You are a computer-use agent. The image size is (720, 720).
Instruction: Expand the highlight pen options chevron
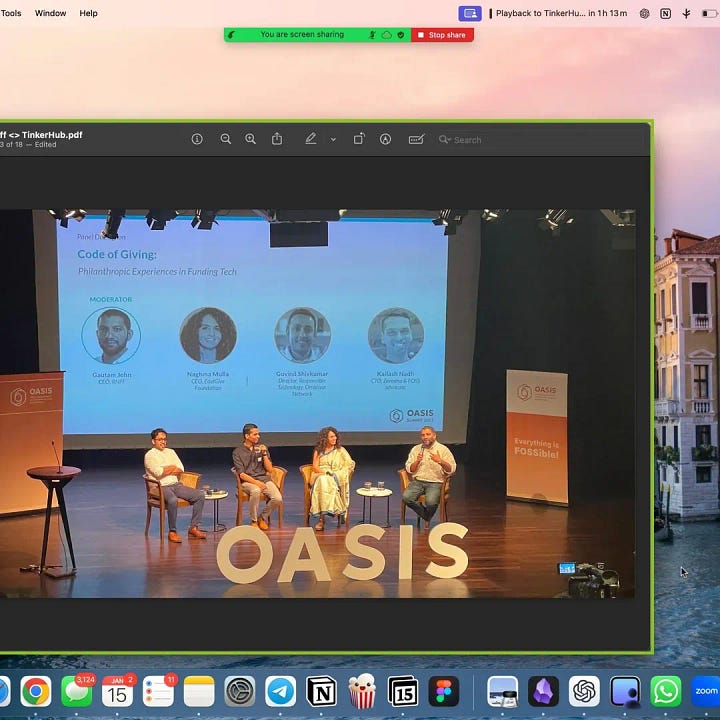pos(333,140)
